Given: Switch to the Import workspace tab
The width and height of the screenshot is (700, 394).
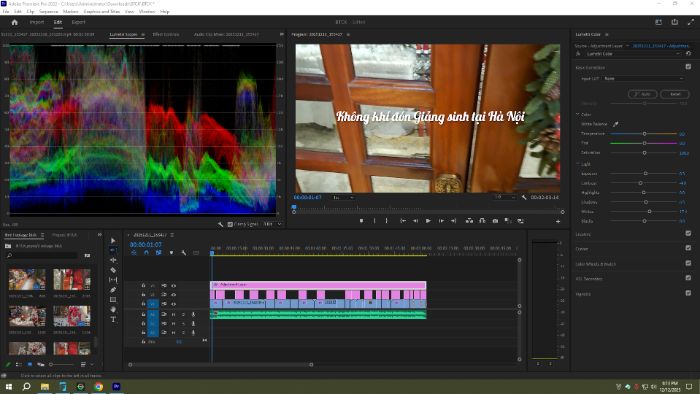Looking at the screenshot, I should 37,22.
